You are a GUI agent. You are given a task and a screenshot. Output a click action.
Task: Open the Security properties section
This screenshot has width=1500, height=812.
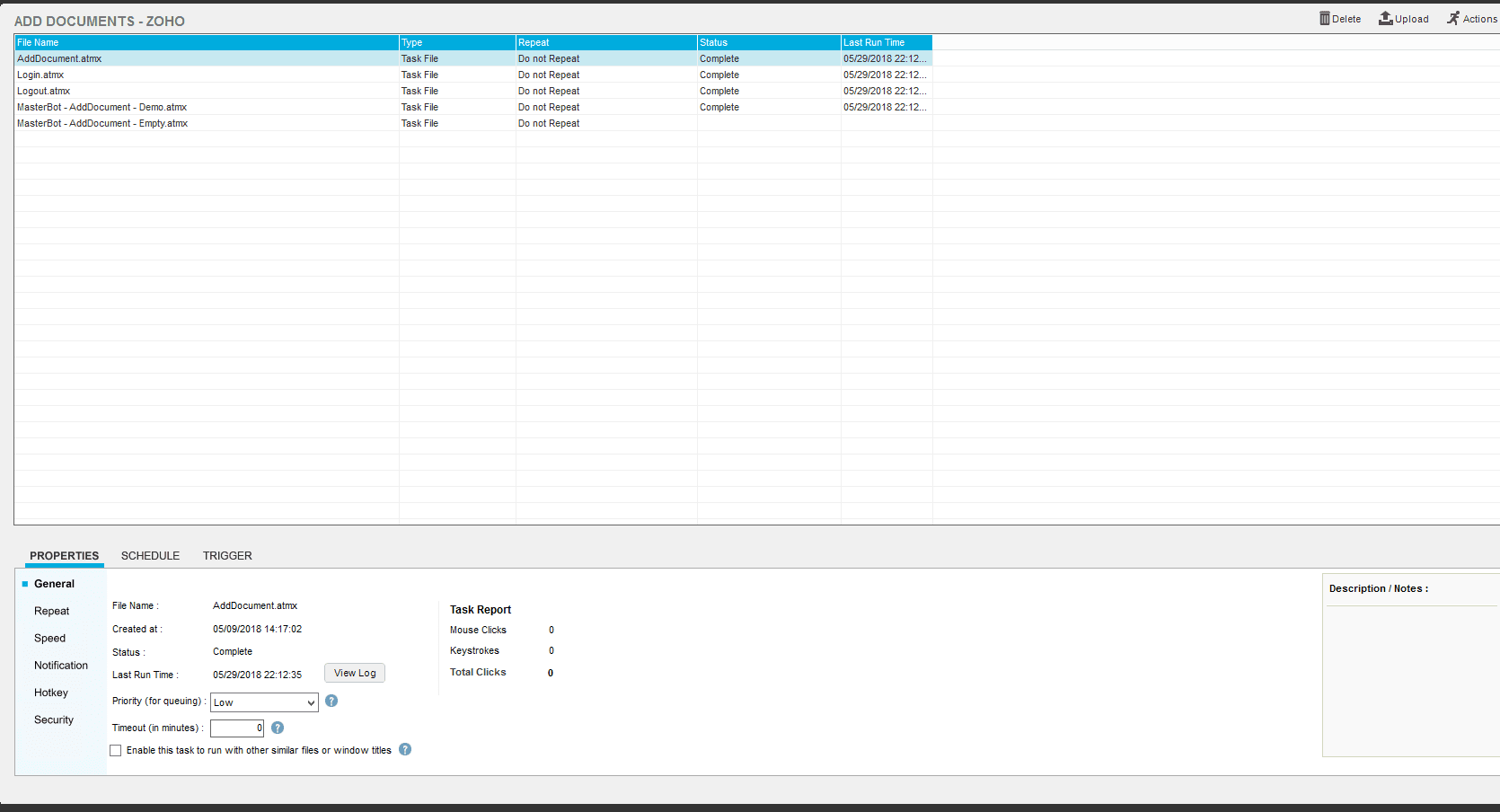click(x=54, y=719)
